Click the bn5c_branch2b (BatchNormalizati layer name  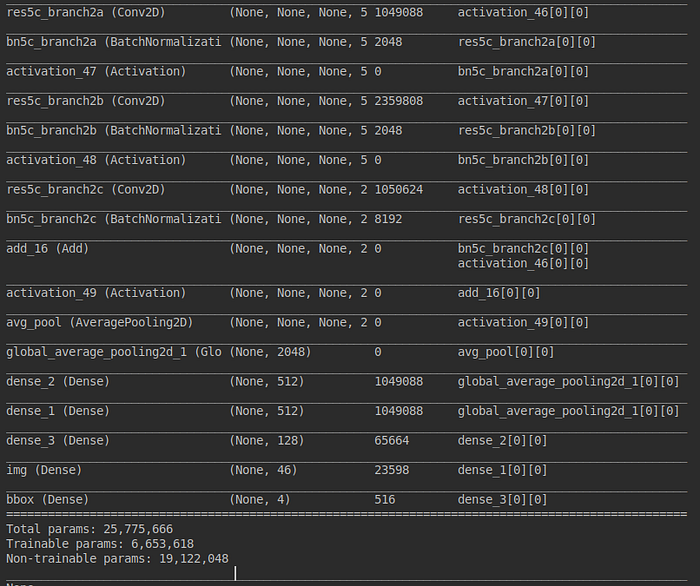coord(113,130)
